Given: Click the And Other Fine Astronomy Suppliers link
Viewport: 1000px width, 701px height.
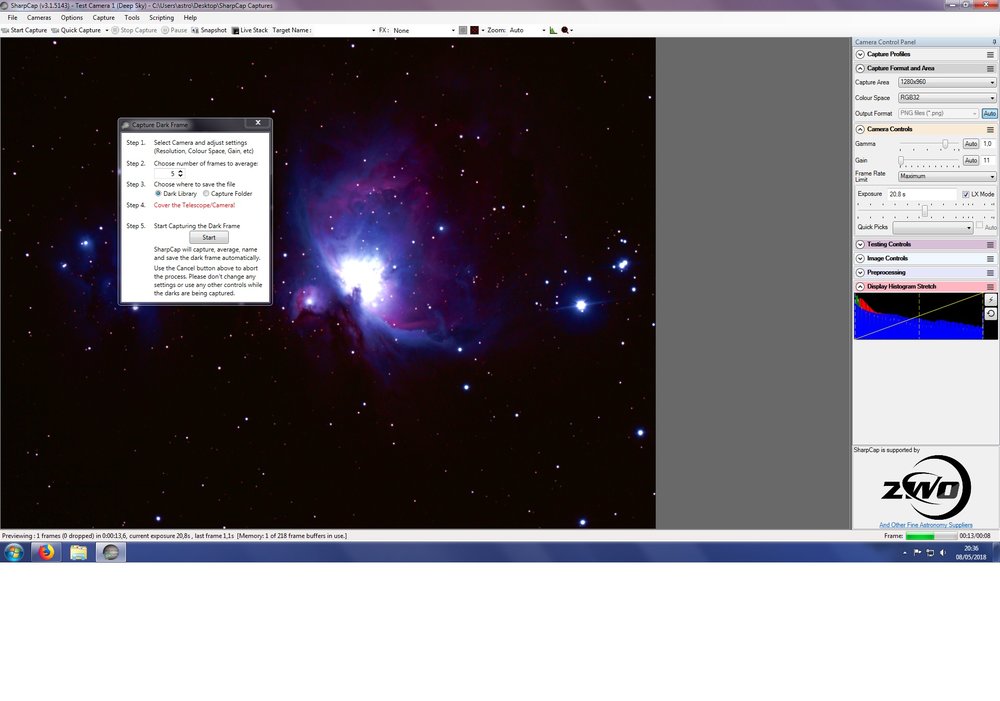Looking at the screenshot, I should [x=926, y=525].
